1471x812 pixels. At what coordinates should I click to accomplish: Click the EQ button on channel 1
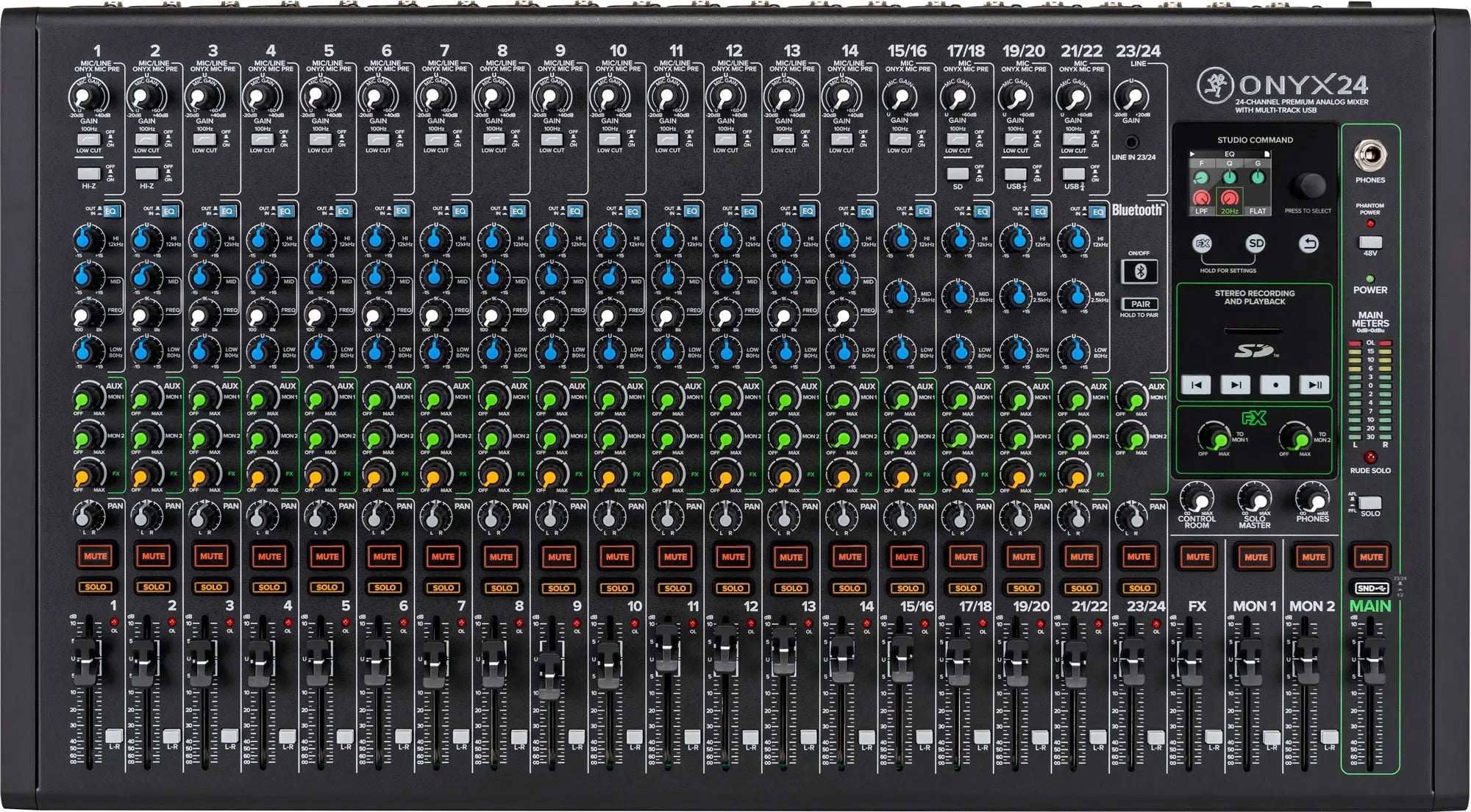111,212
